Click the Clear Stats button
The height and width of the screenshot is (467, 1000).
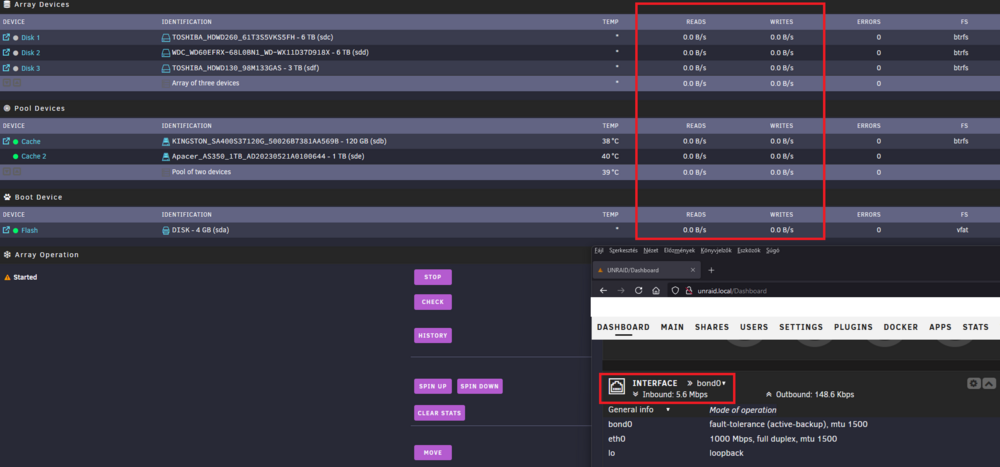[x=439, y=413]
